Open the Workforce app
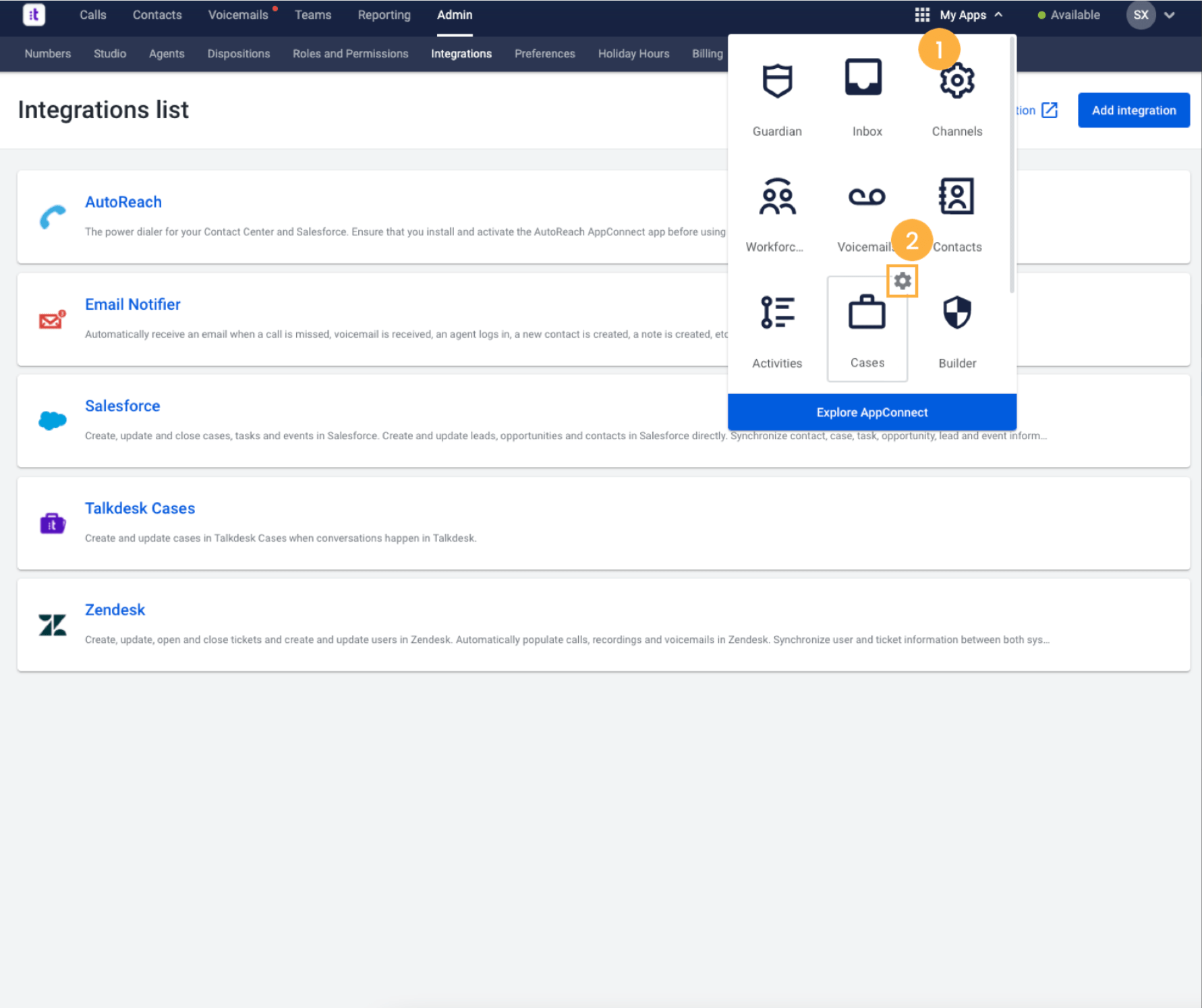1202x1008 pixels. pyautogui.click(x=776, y=211)
